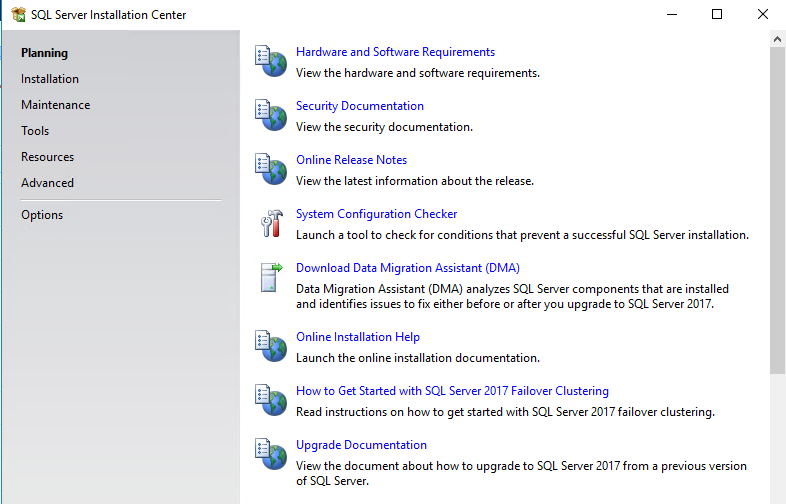The image size is (786, 504).
Task: Open the Upgrade Documentation link
Action: coord(361,445)
